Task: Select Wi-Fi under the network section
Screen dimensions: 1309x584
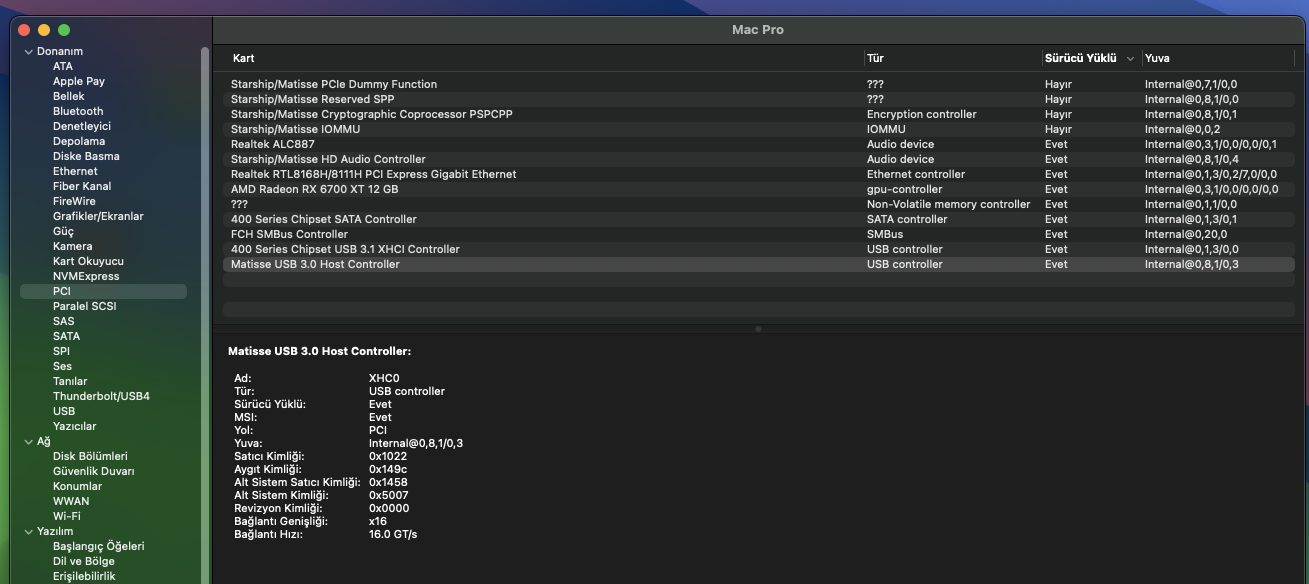Action: (x=67, y=516)
